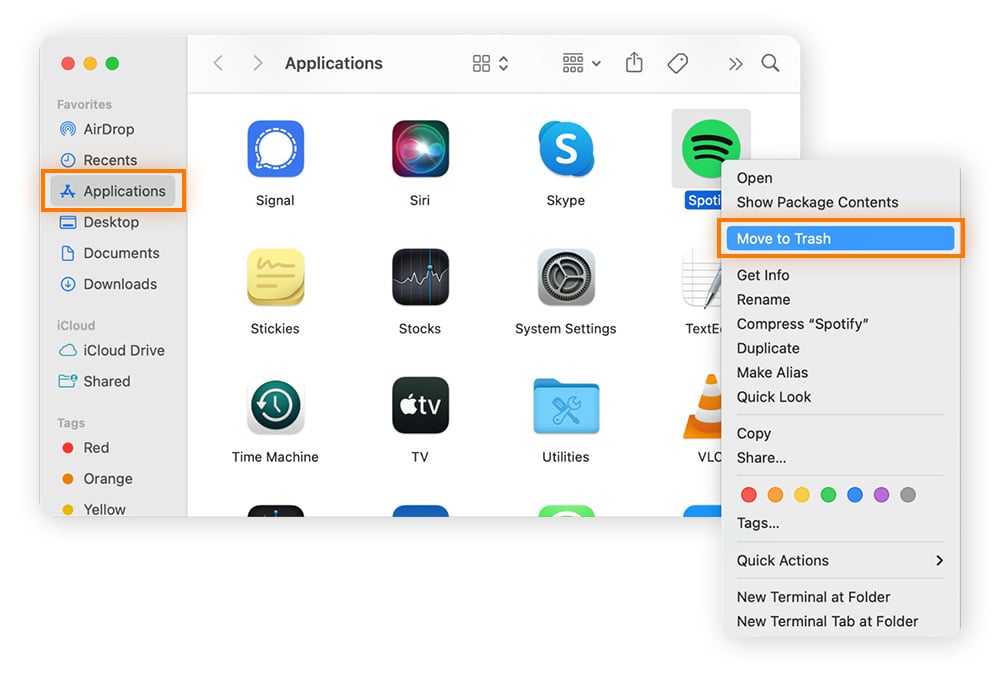Screen dimensions: 1000x678
Task: Click the Share toolbar icon
Action: pyautogui.click(x=634, y=63)
